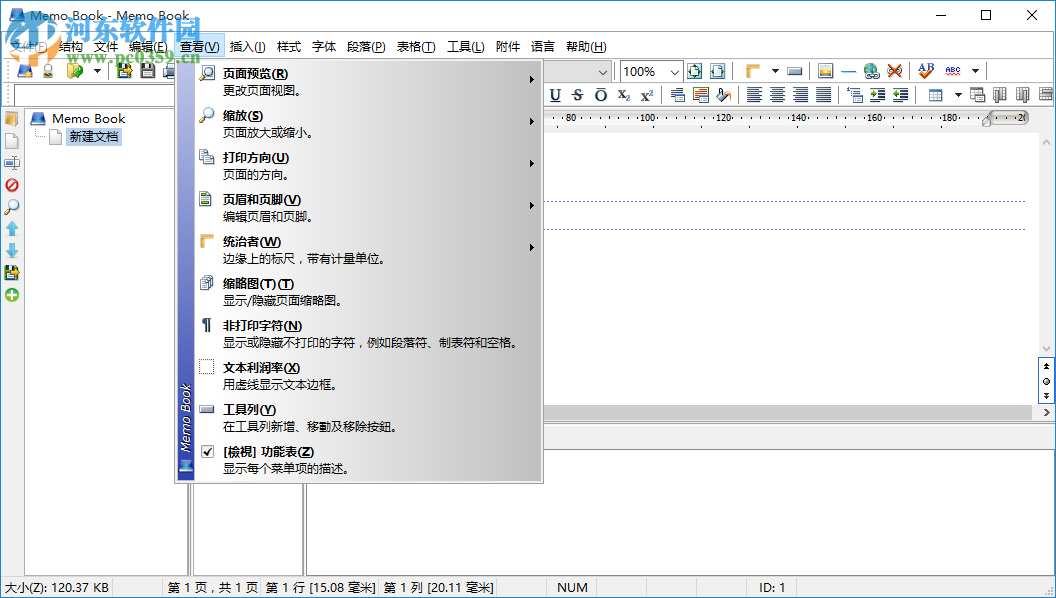The image size is (1056, 598).
Task: Align text center
Action: 777,95
